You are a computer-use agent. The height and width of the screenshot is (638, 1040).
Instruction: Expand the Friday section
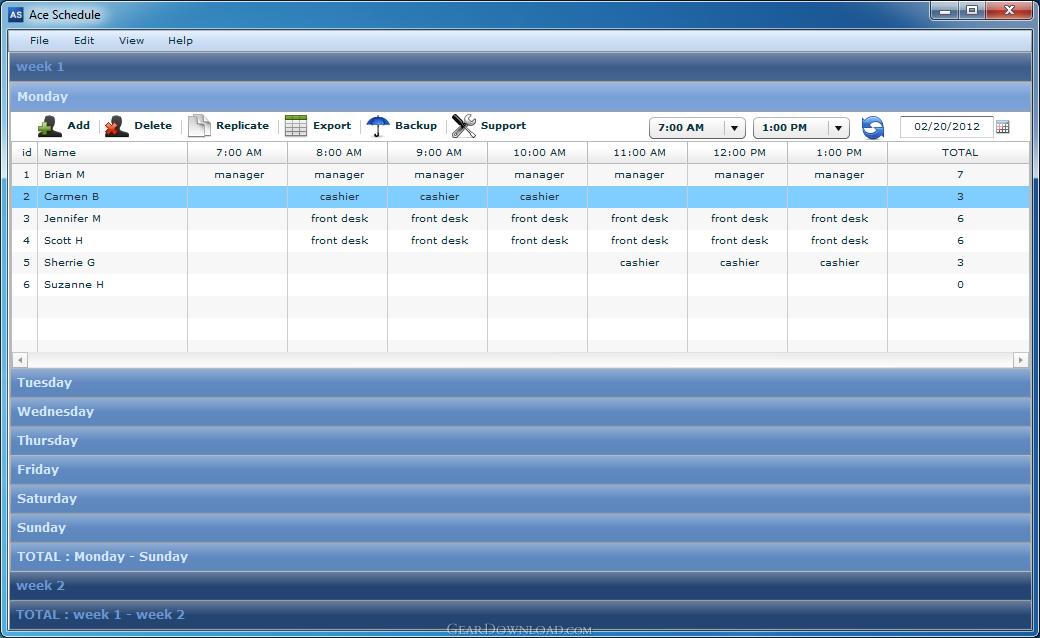tap(520, 470)
